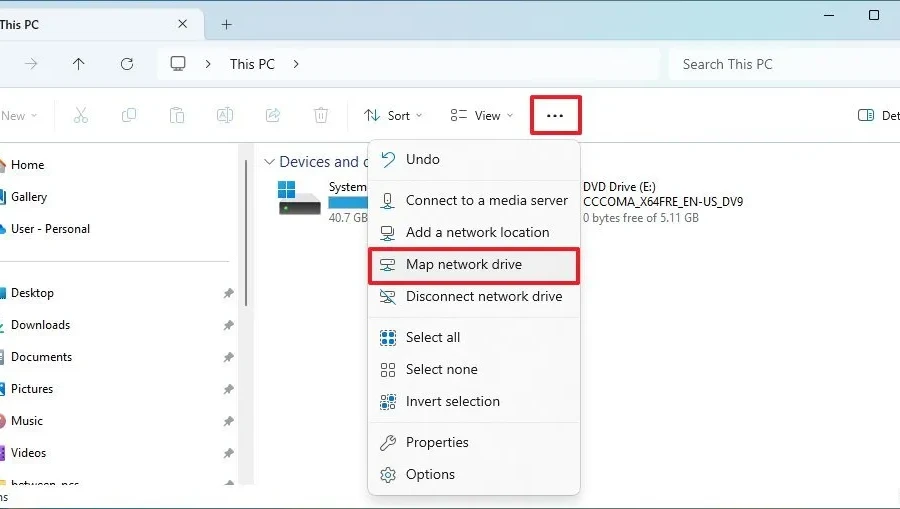Select the System drive icon

click(x=299, y=198)
